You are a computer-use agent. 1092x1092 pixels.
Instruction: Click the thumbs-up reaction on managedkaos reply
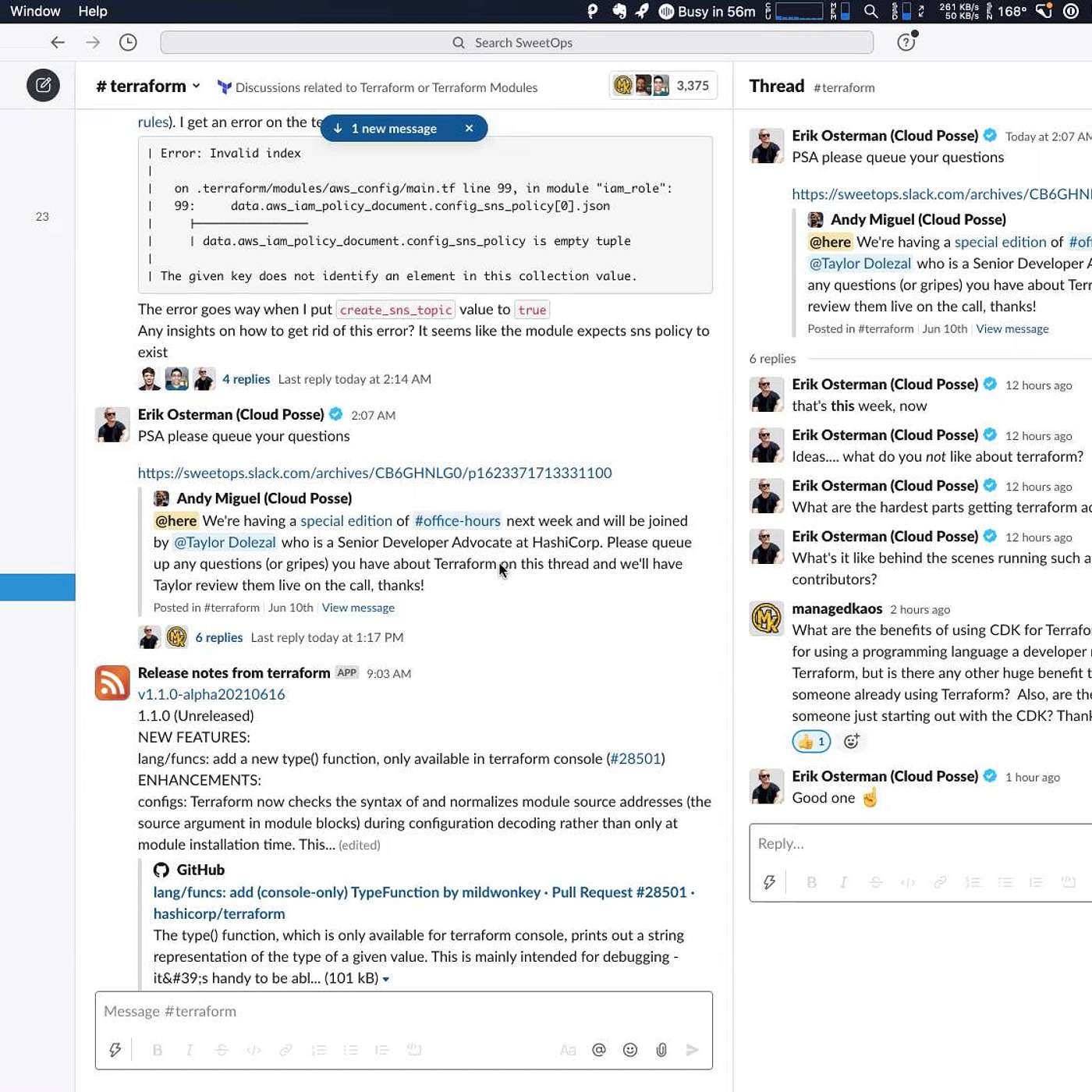click(811, 742)
